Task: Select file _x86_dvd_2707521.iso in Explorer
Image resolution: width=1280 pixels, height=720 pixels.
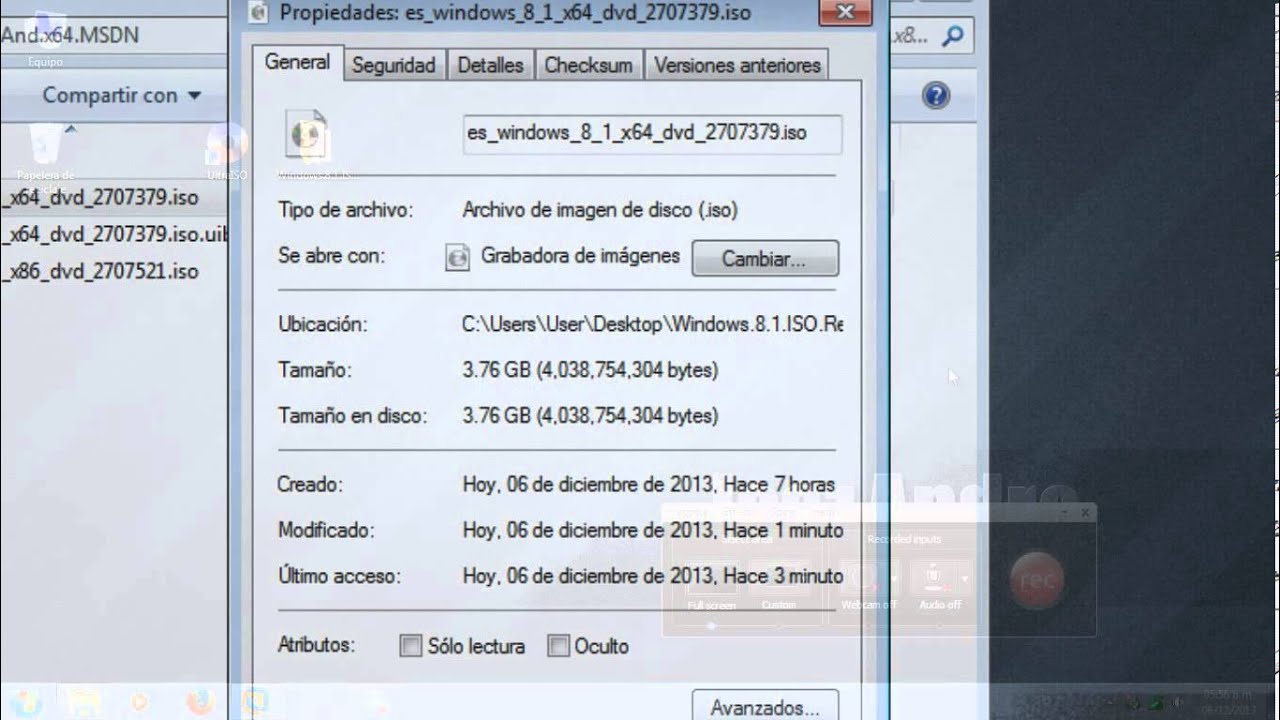Action: tap(101, 271)
